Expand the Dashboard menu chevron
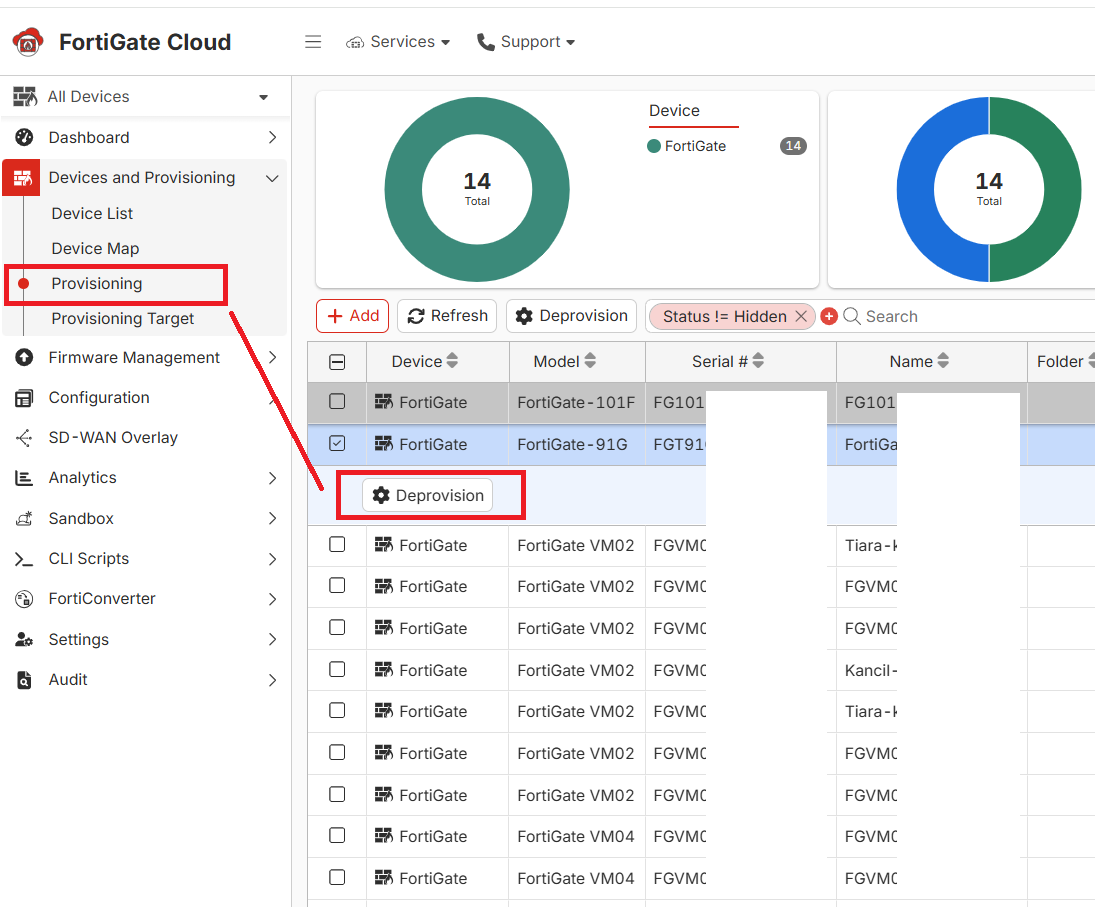1095x907 pixels. [272, 138]
